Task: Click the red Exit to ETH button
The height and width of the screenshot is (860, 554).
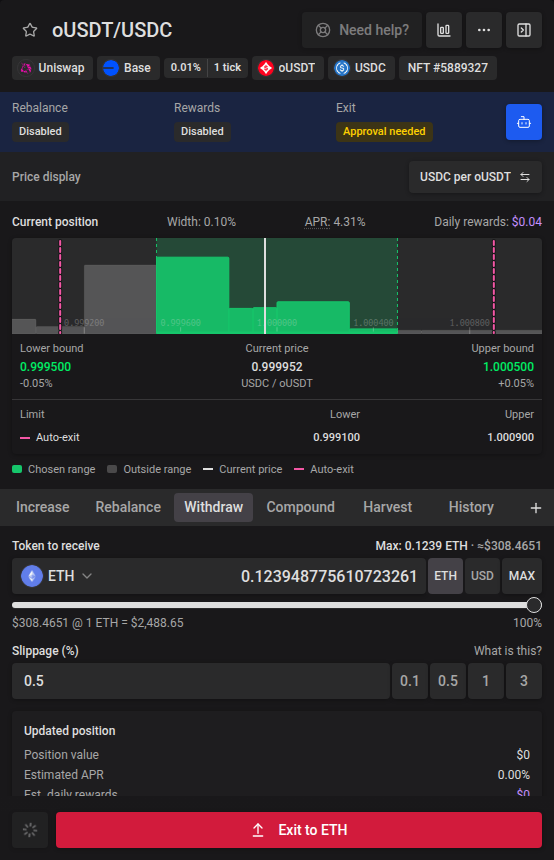Action: click(299, 830)
